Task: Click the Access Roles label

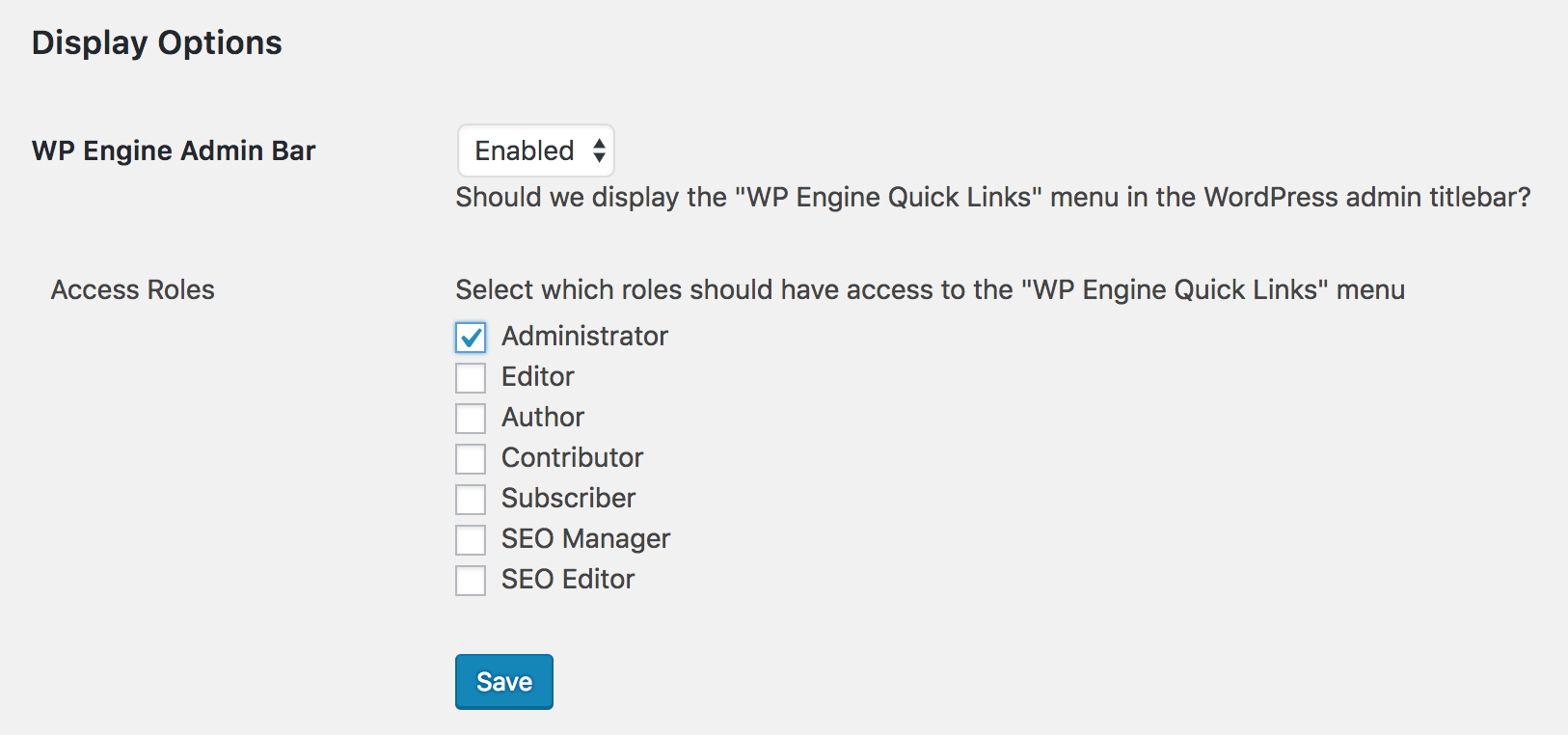Action: [133, 289]
